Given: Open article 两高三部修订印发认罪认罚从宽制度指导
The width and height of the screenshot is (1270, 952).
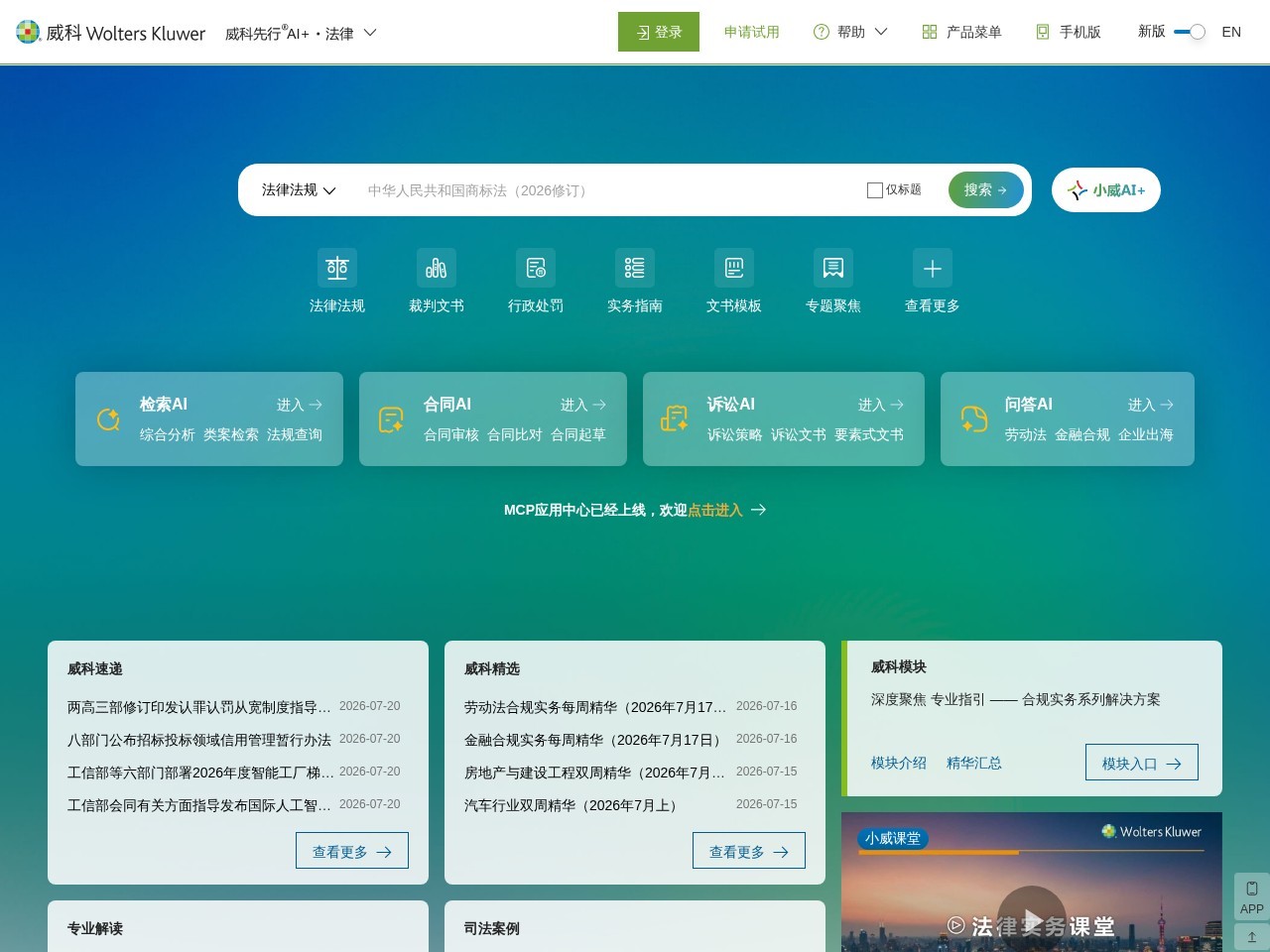Looking at the screenshot, I should click(x=199, y=706).
